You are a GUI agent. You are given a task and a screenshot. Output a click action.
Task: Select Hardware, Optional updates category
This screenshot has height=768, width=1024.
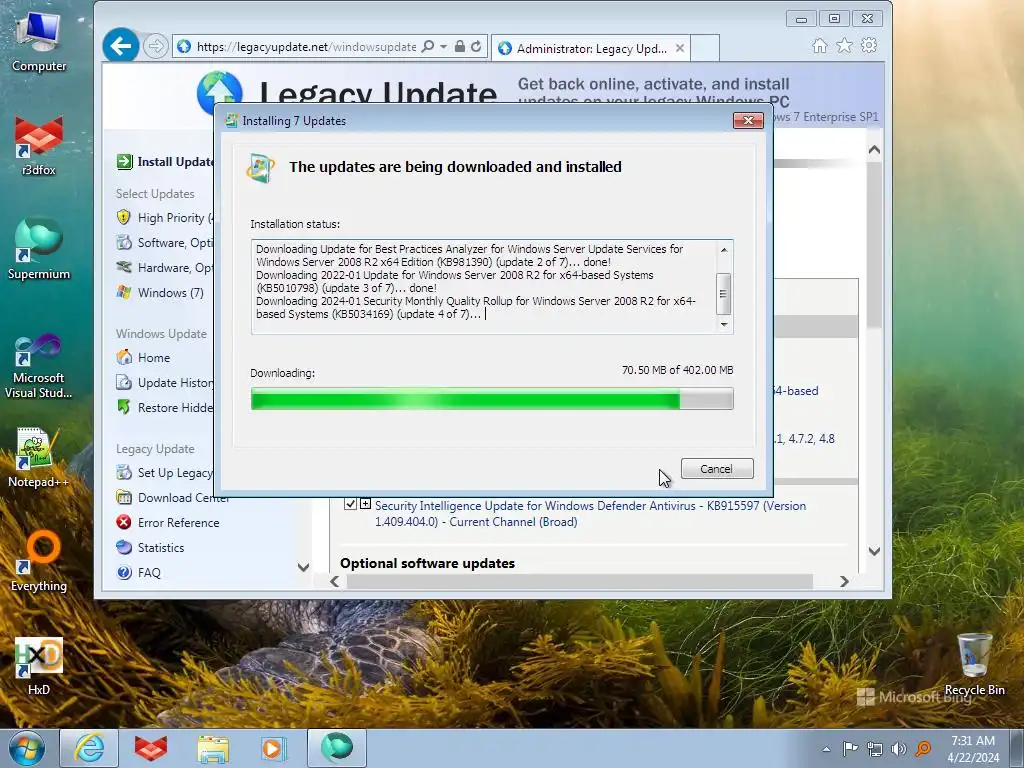click(x=175, y=268)
